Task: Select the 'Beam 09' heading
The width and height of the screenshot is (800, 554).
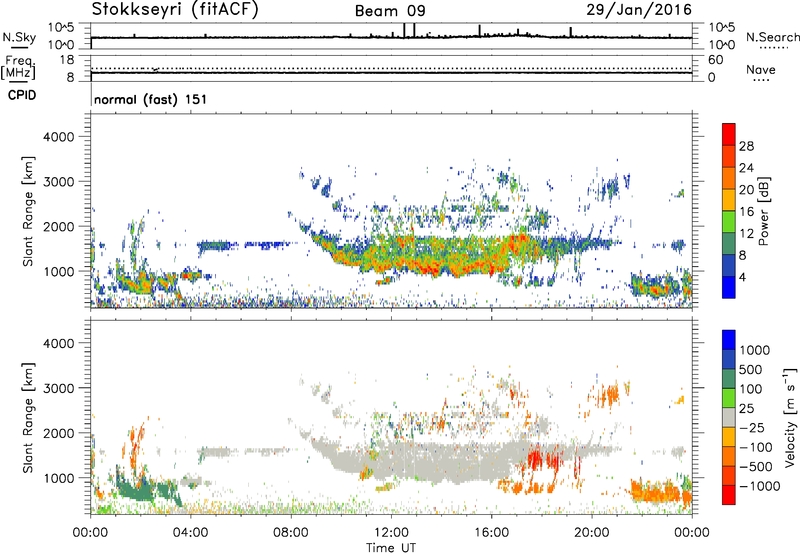Action: [390, 11]
